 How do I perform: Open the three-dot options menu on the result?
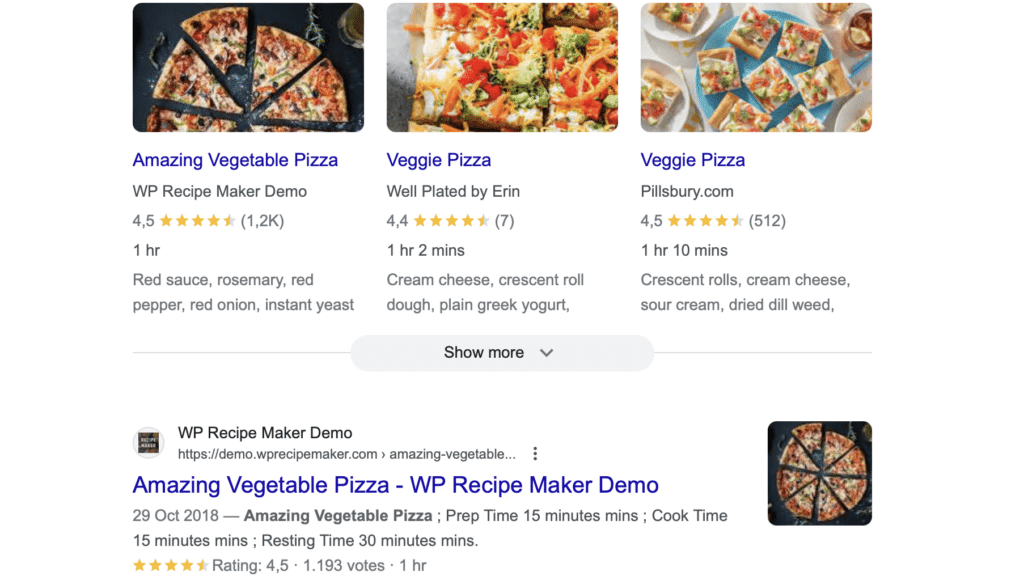click(536, 453)
